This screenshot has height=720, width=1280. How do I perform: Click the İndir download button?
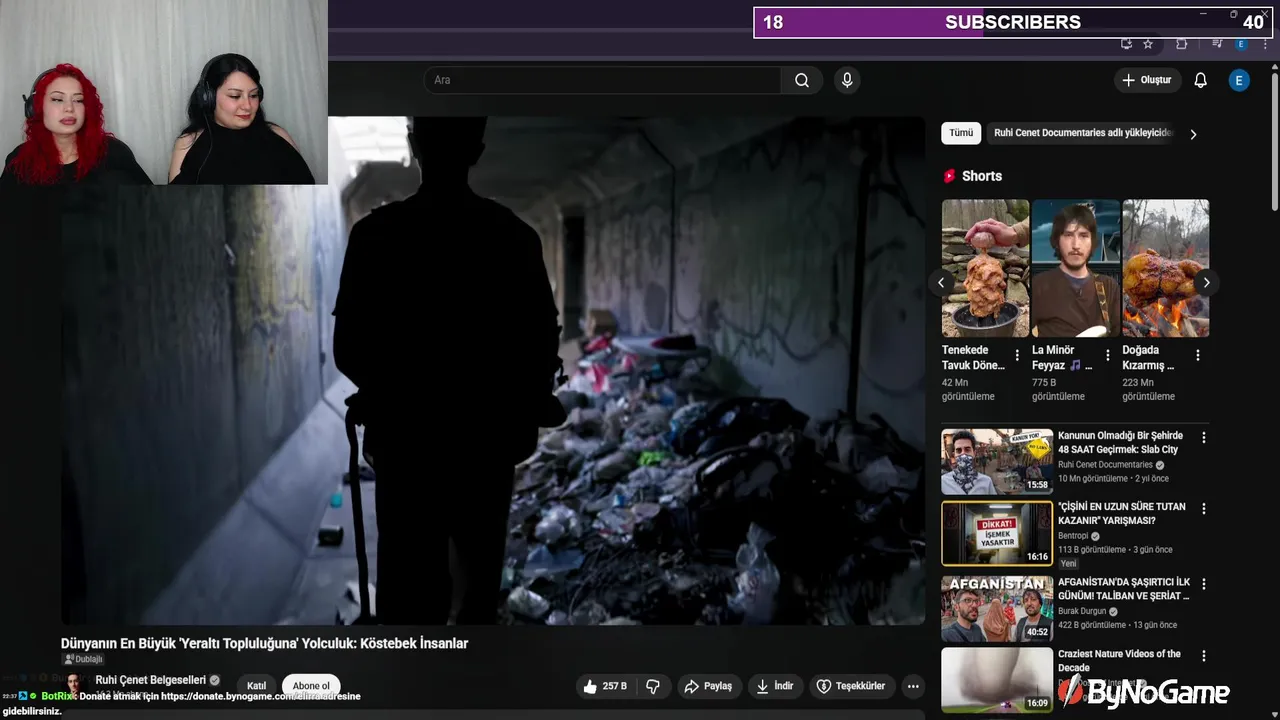tap(775, 686)
